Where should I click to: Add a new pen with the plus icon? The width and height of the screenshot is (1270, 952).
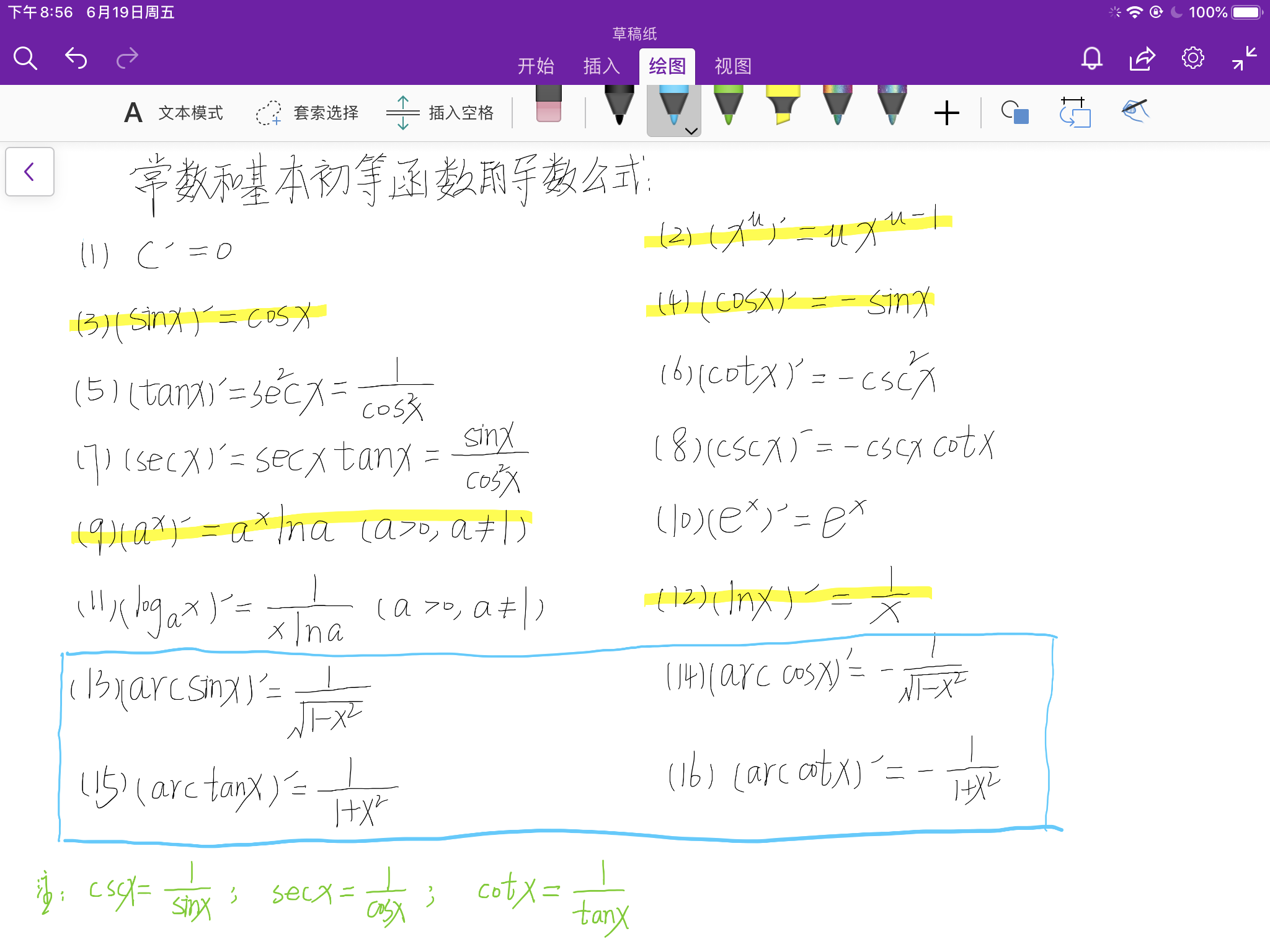point(946,112)
